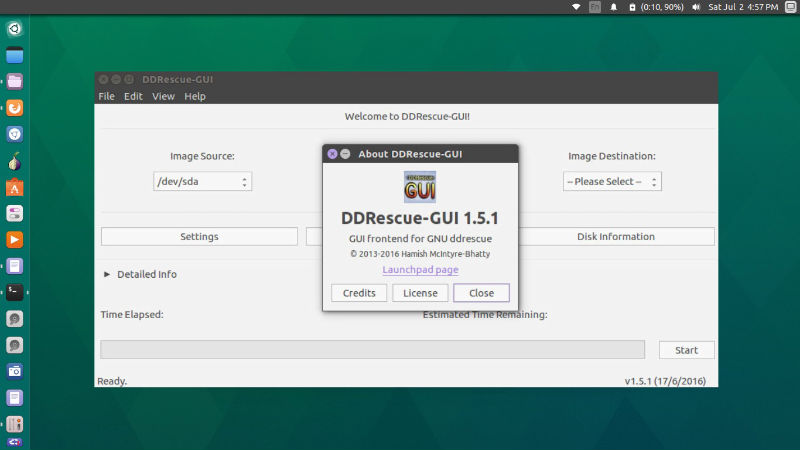Open the notification bell indicator
Viewport: 800px width, 450px height.
(x=614, y=7)
